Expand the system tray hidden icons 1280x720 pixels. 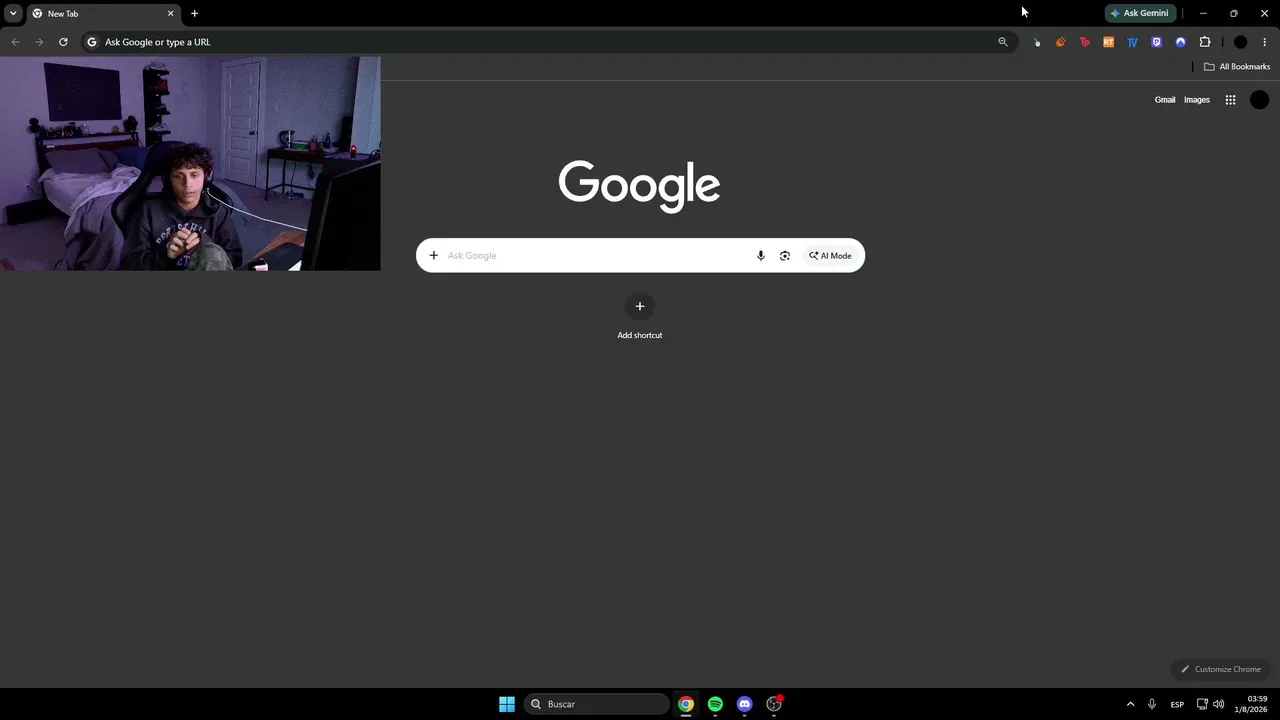1131,704
